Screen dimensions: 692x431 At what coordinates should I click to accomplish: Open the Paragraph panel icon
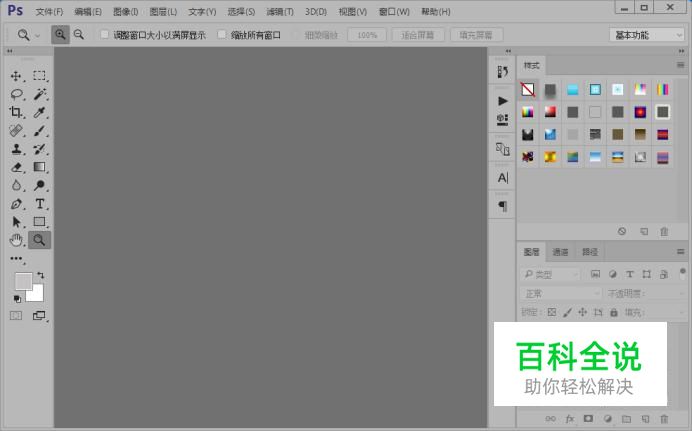click(x=502, y=206)
